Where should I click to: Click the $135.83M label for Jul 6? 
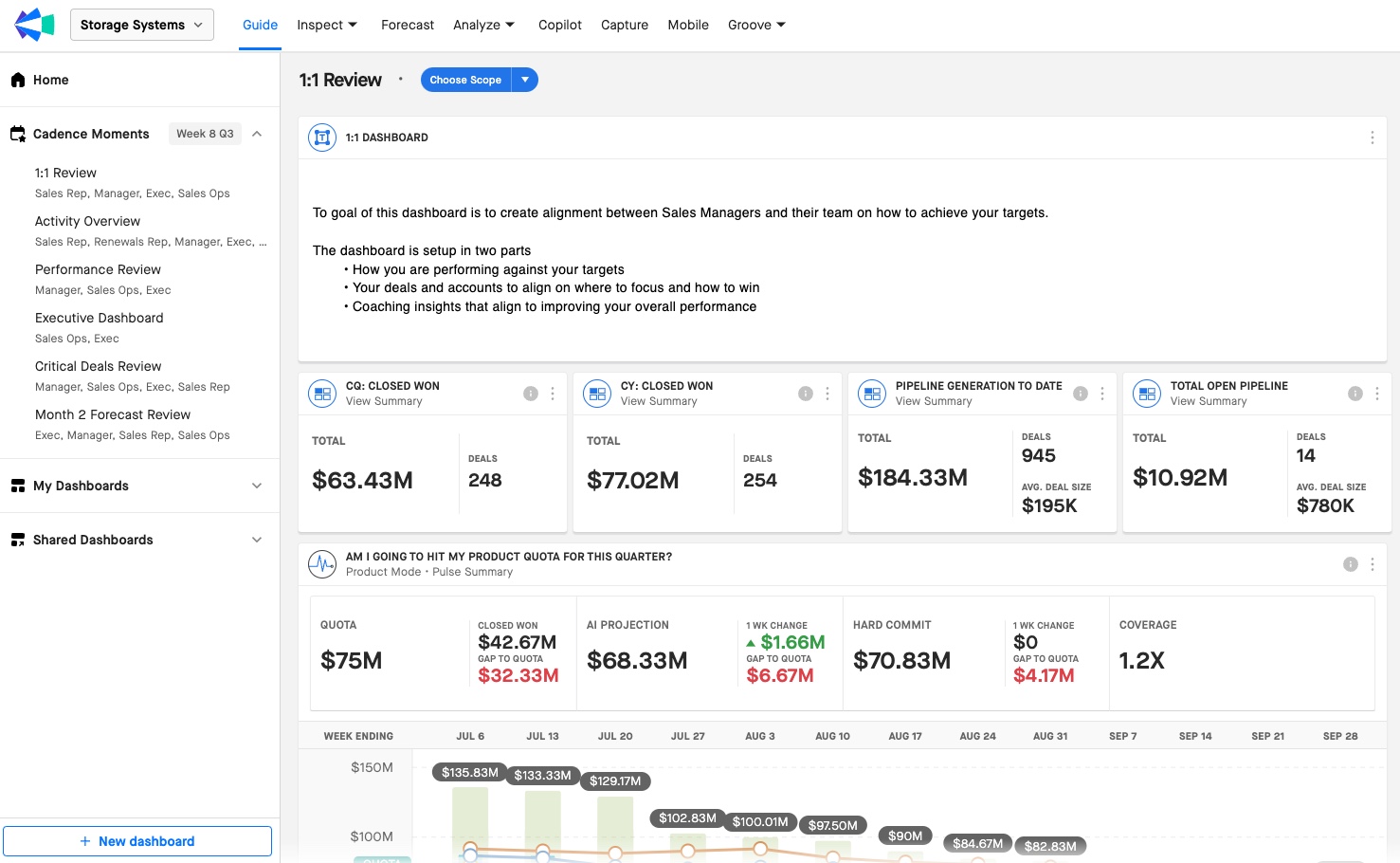(469, 773)
